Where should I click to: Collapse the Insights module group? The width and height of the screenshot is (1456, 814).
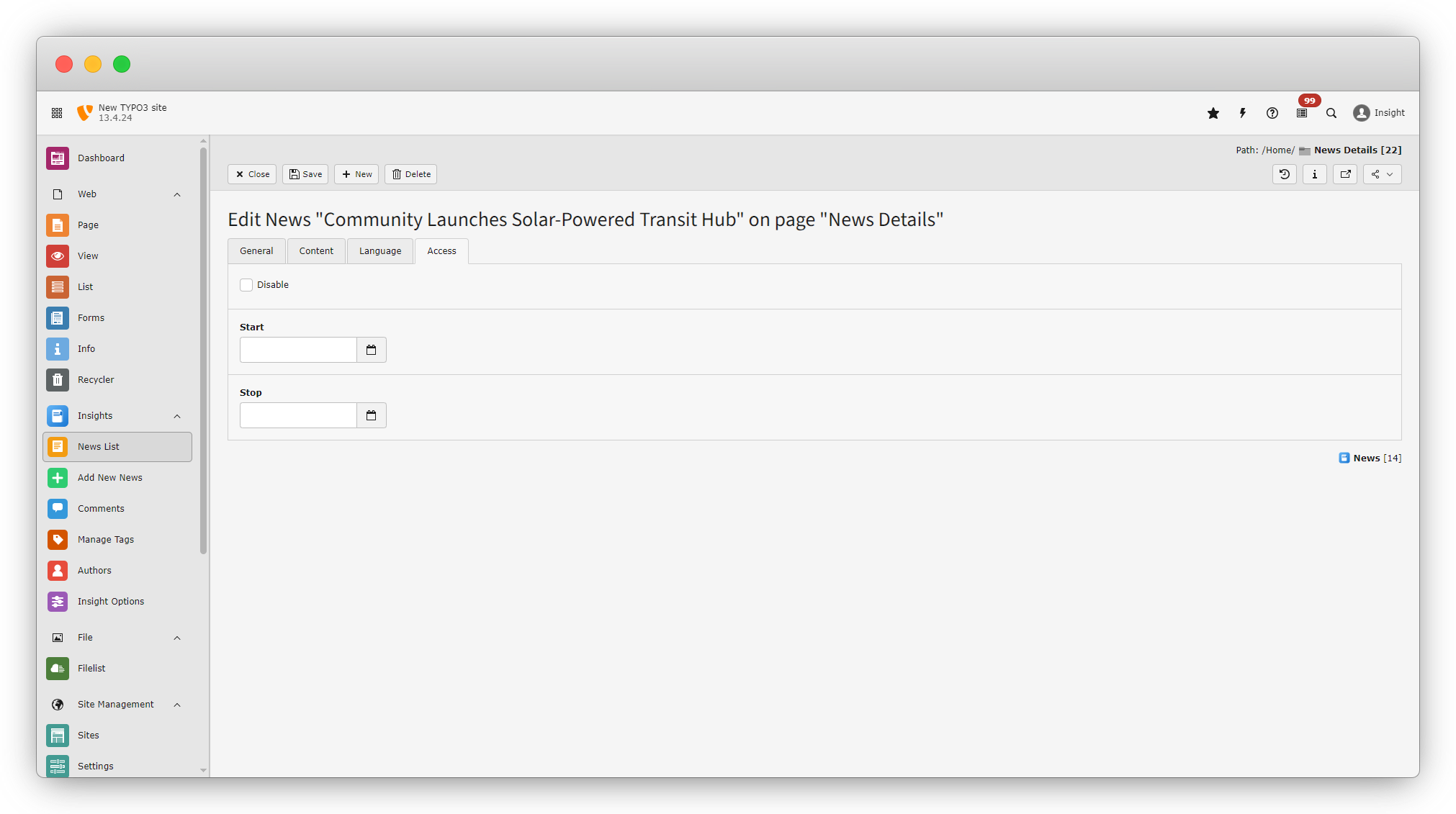click(x=177, y=416)
